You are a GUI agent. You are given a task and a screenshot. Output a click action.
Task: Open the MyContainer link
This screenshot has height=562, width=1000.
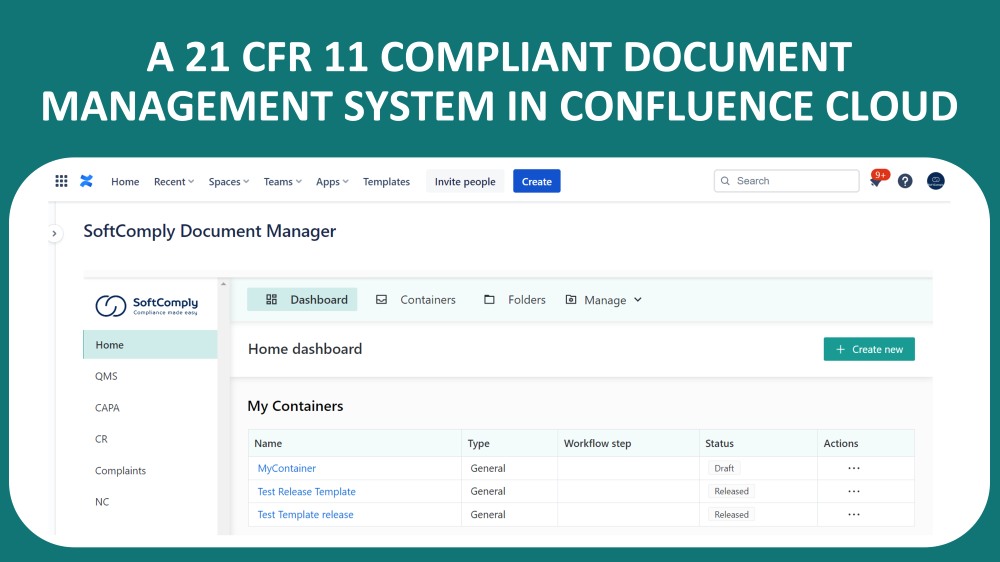[x=286, y=468]
